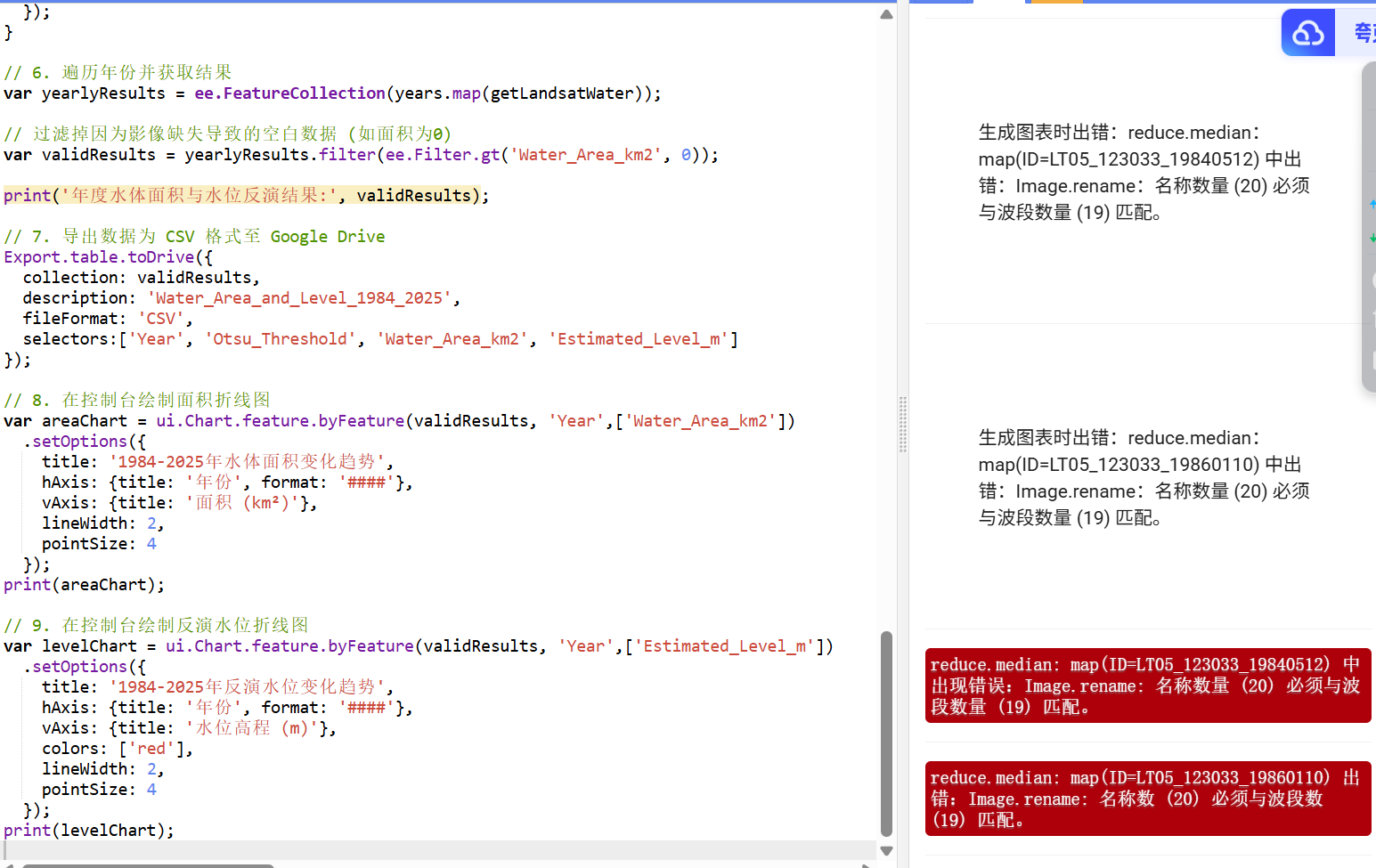The image size is (1376, 868).
Task: Click the comment '// 6. 遍历年份并获取结果'
Action: (118, 73)
